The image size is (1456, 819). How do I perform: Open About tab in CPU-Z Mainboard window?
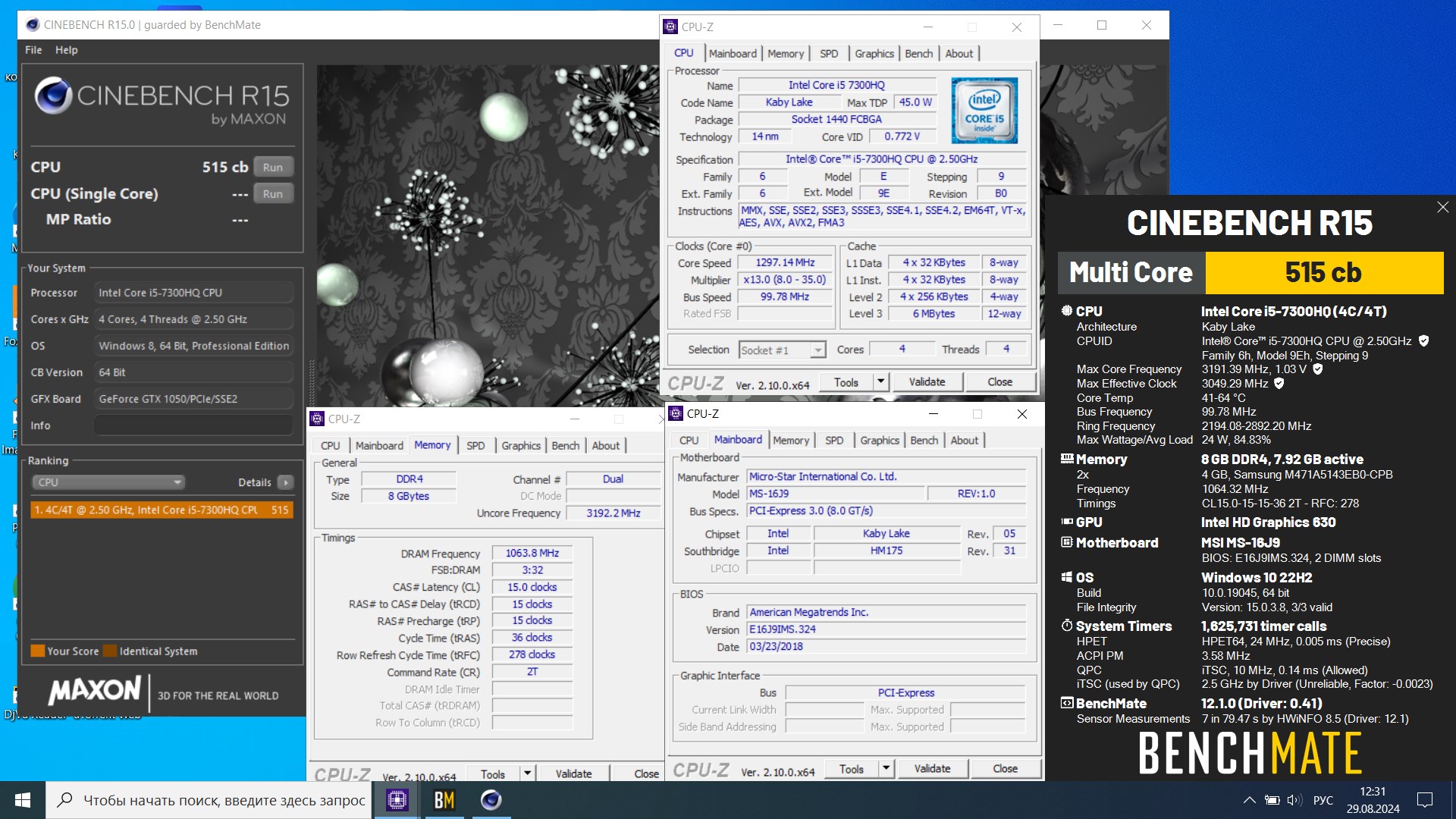[x=965, y=441]
